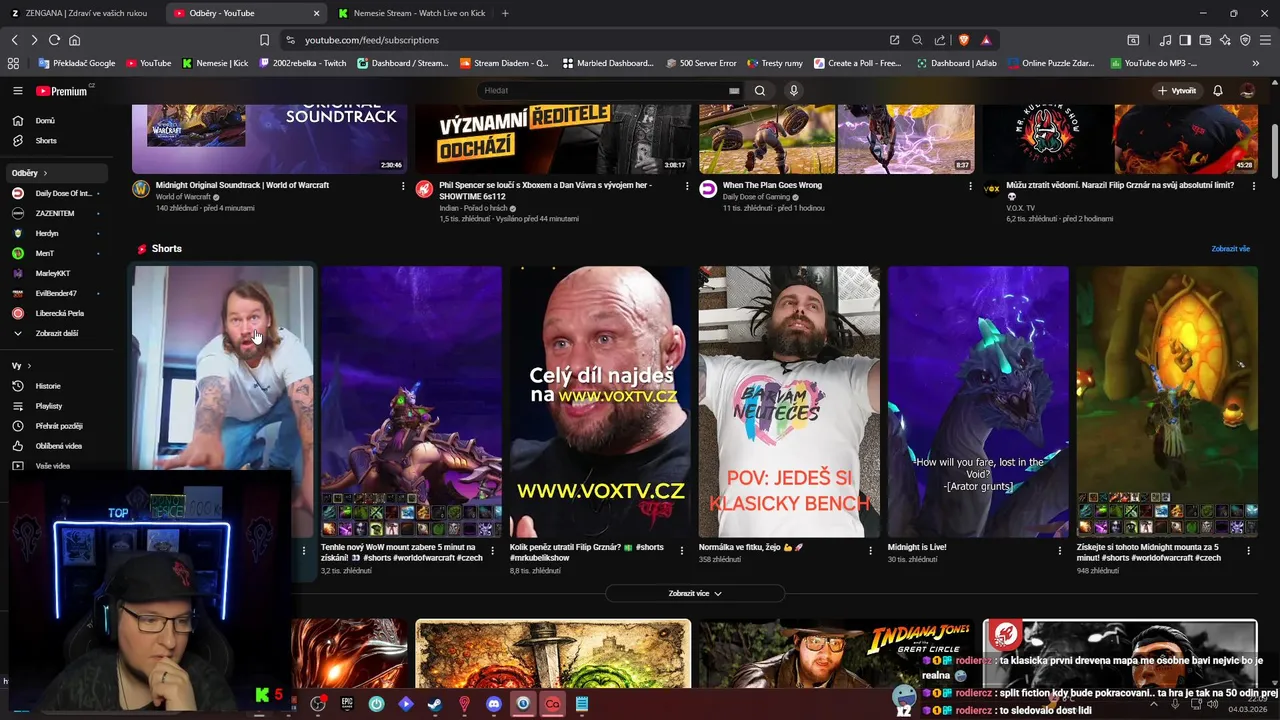Click Zobrazit vše link for Shorts
Image resolution: width=1280 pixels, height=720 pixels.
tap(1230, 249)
